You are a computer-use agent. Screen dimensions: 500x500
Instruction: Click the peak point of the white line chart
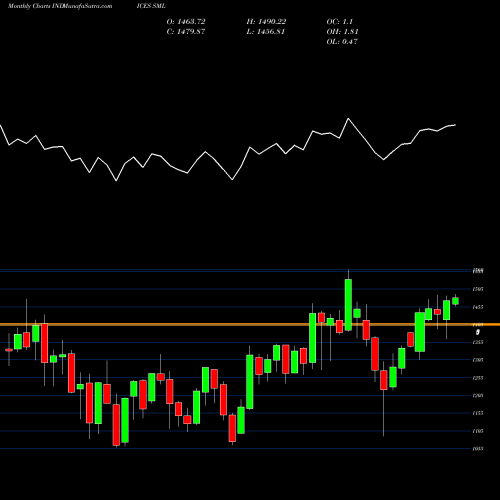[348, 119]
